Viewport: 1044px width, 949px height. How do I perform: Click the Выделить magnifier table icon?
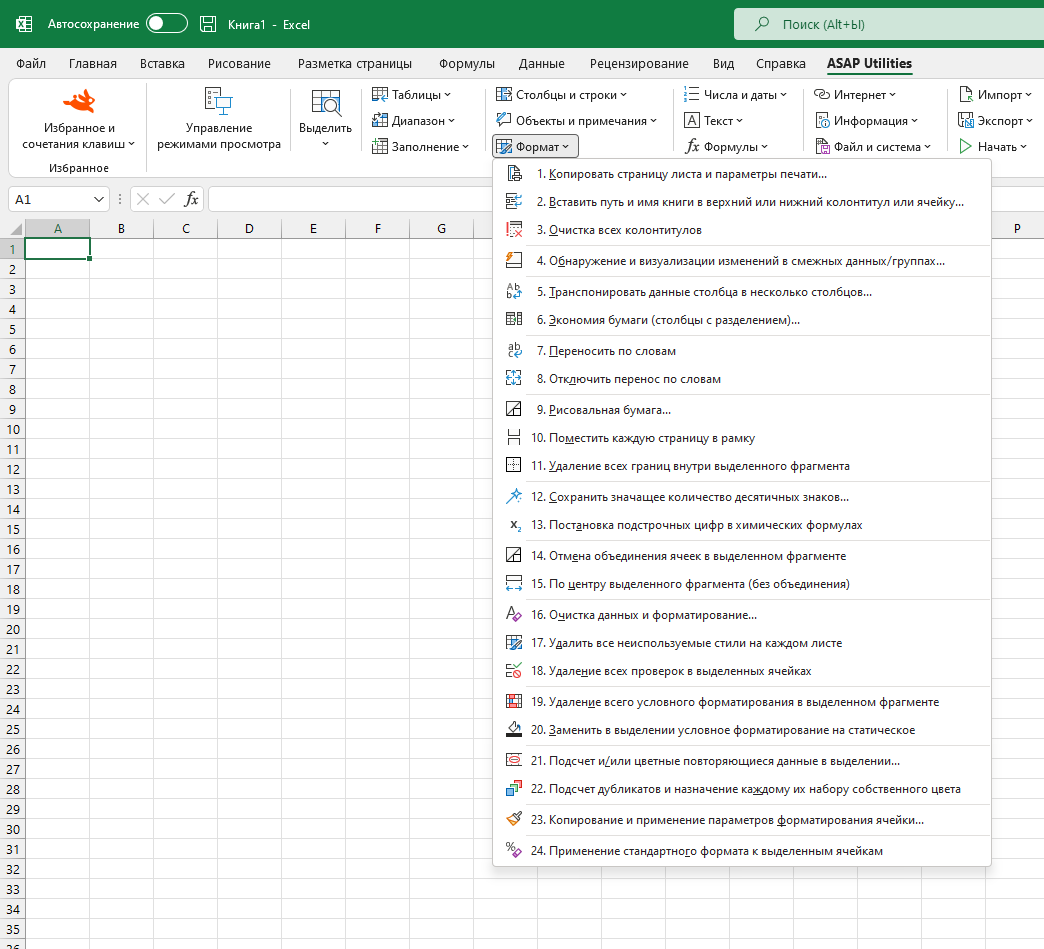point(326,103)
